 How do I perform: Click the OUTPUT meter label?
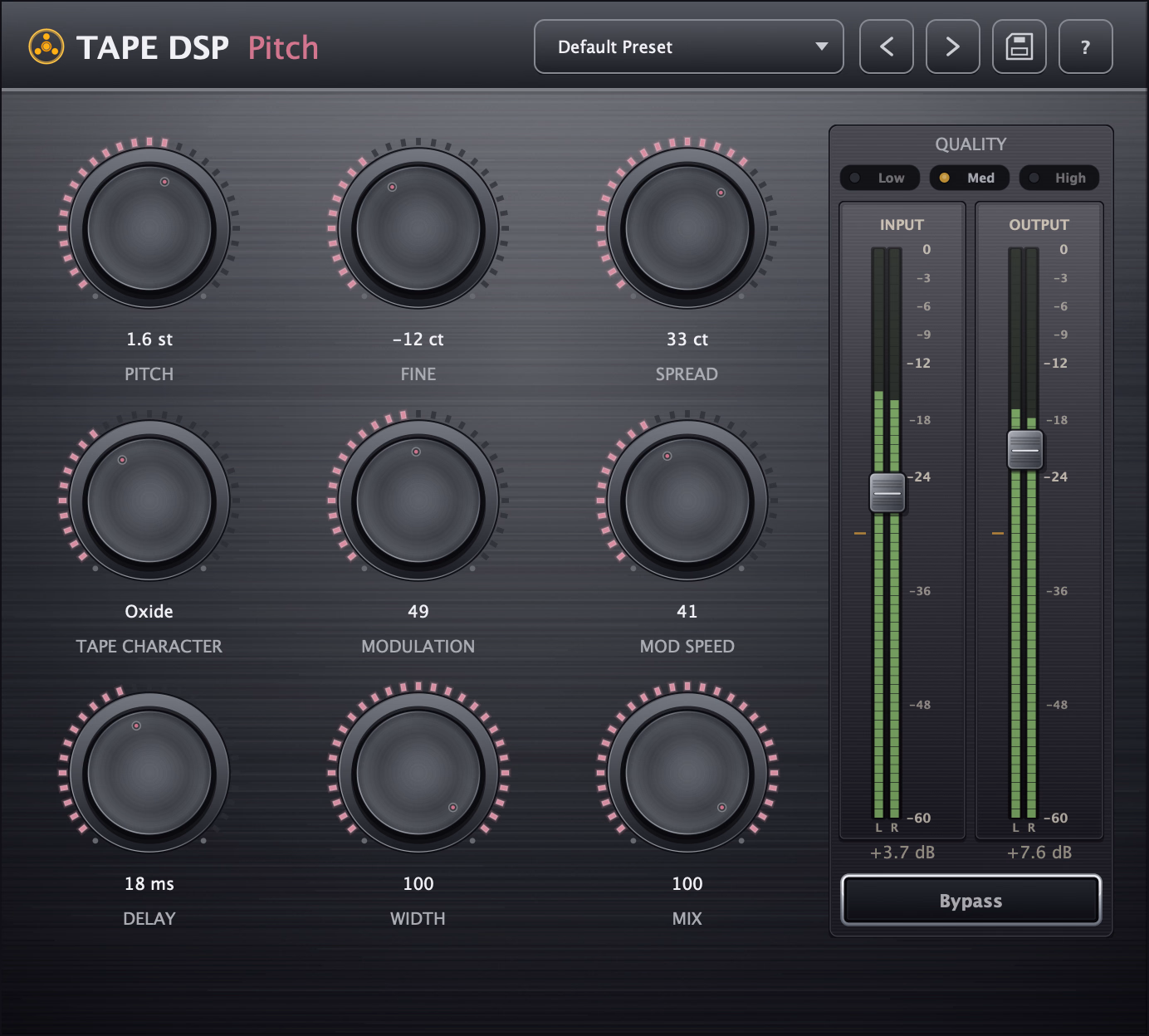tap(1039, 225)
